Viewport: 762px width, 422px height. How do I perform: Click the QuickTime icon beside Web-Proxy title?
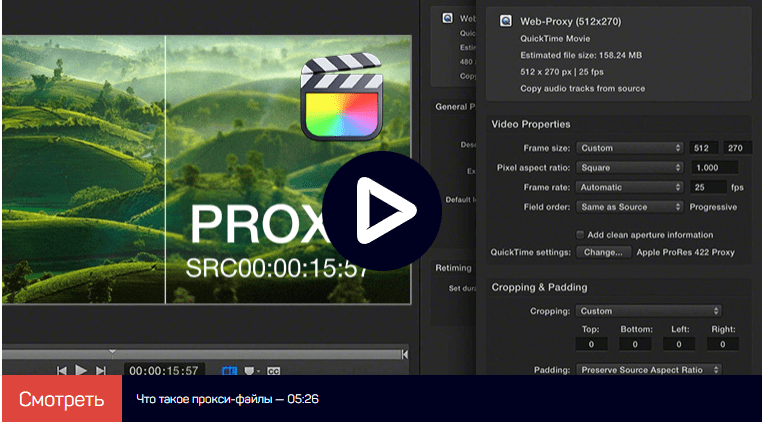pyautogui.click(x=505, y=21)
